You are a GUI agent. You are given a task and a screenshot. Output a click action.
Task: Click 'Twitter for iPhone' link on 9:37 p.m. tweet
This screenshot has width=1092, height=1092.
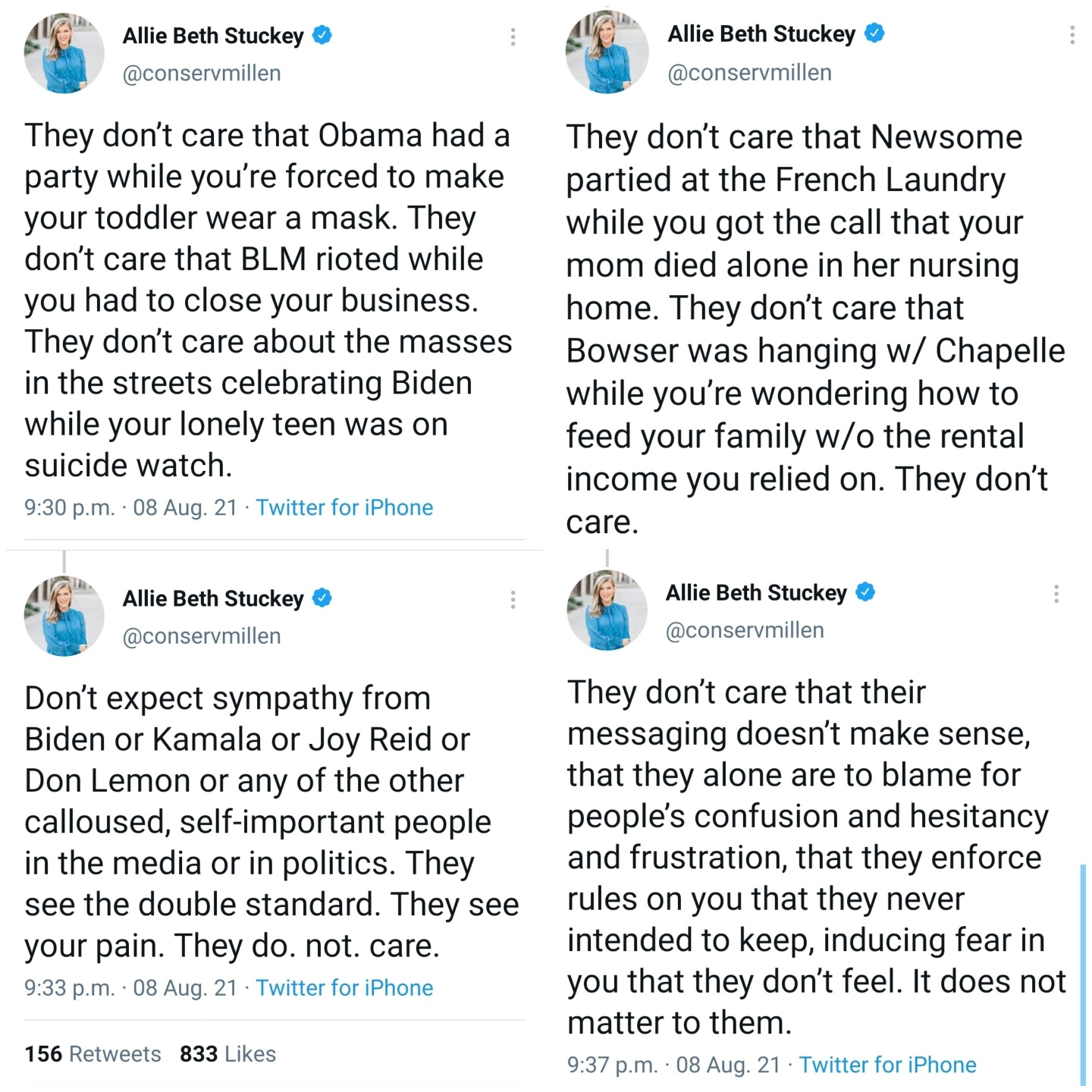coord(887,1065)
